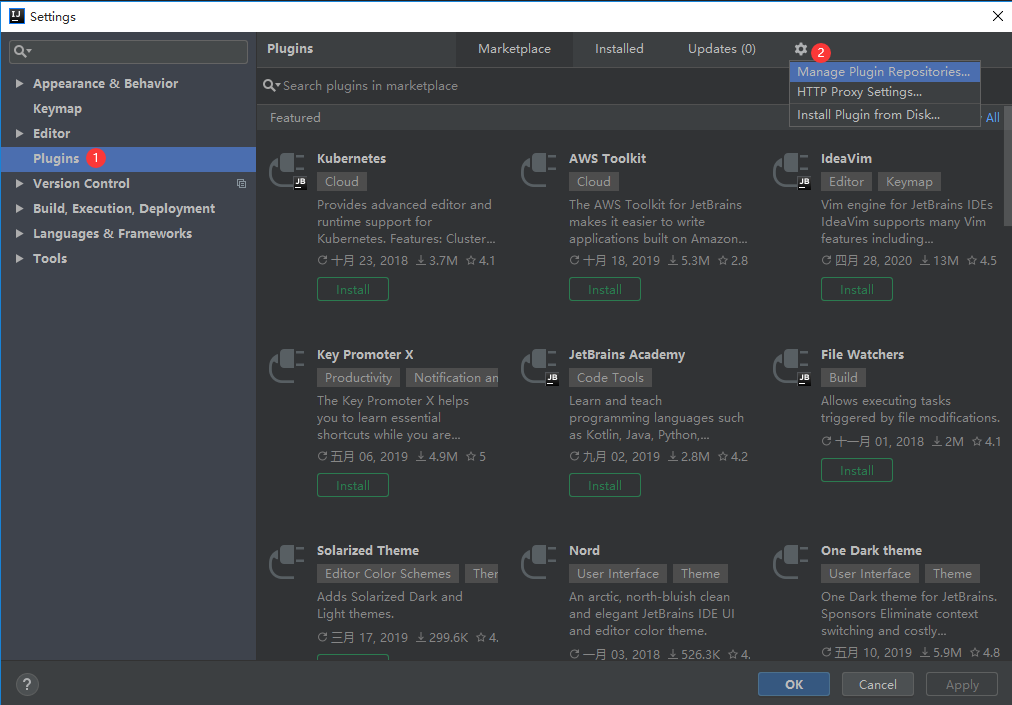The image size is (1012, 705).
Task: Click the Theme tag under One Dark theme
Action: coord(952,574)
